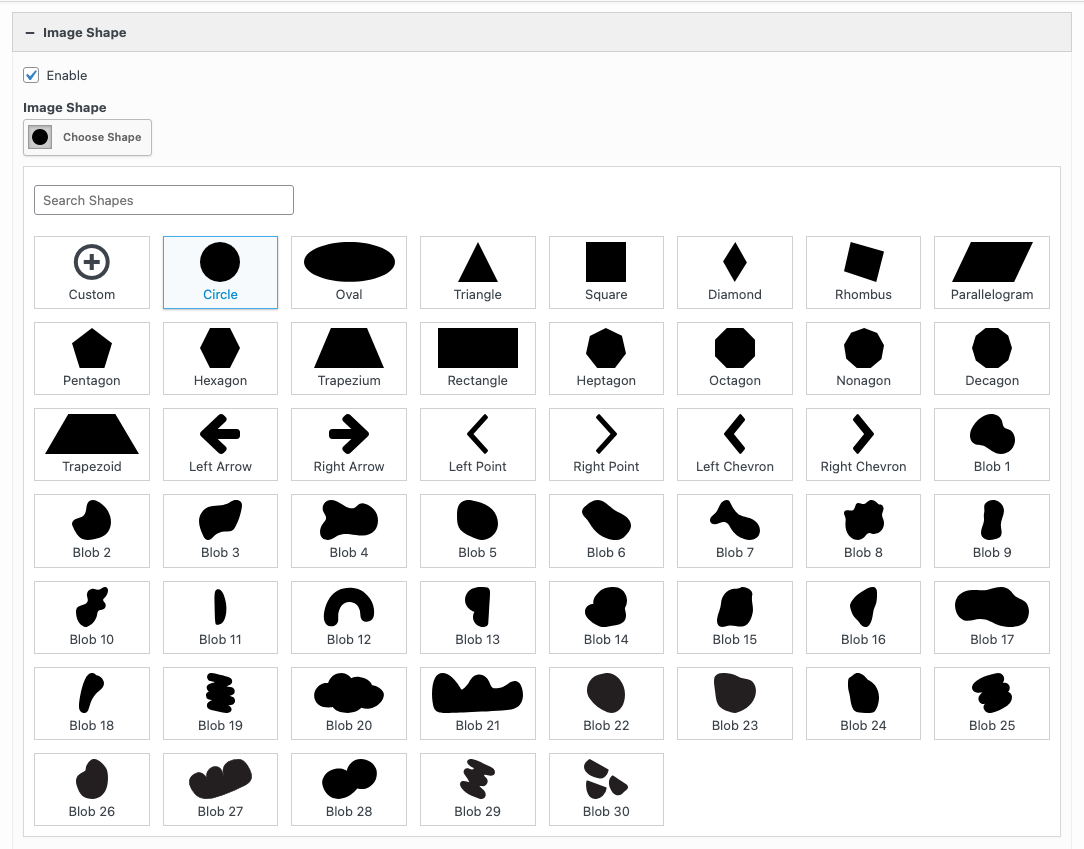This screenshot has width=1084, height=849.
Task: Pick the Rhombus shape
Action: (863, 272)
